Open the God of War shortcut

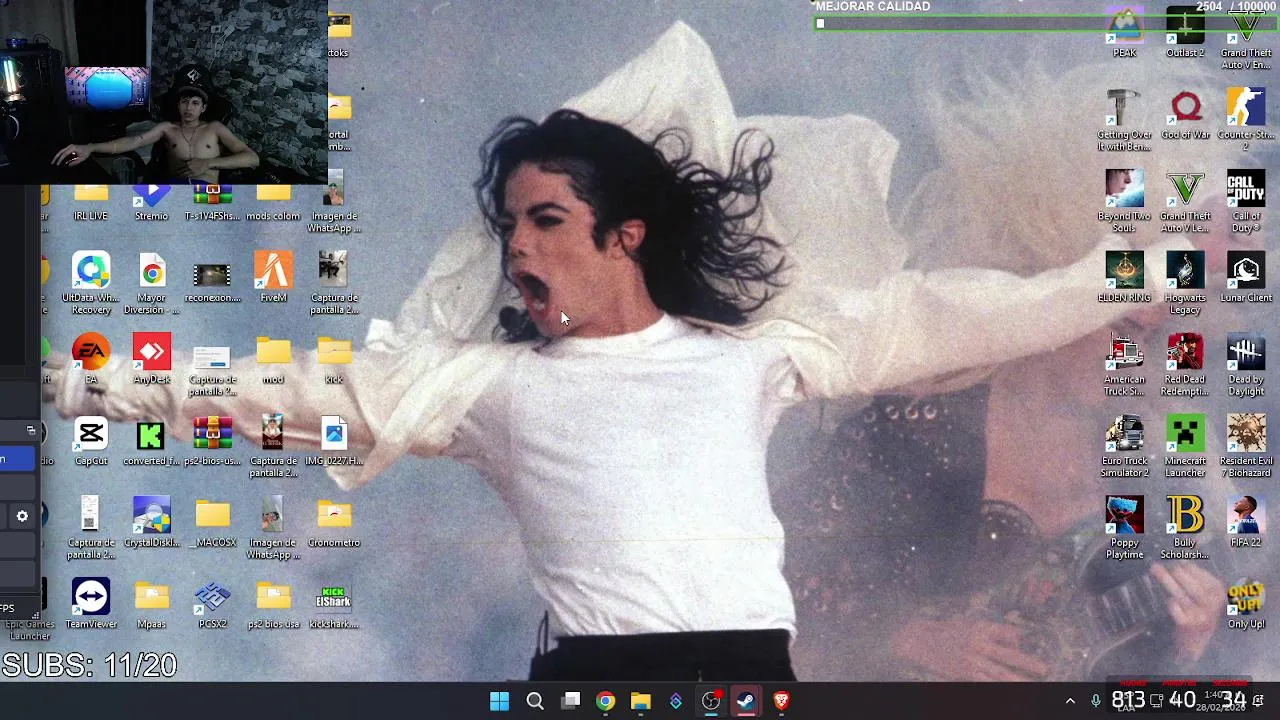tap(1185, 115)
